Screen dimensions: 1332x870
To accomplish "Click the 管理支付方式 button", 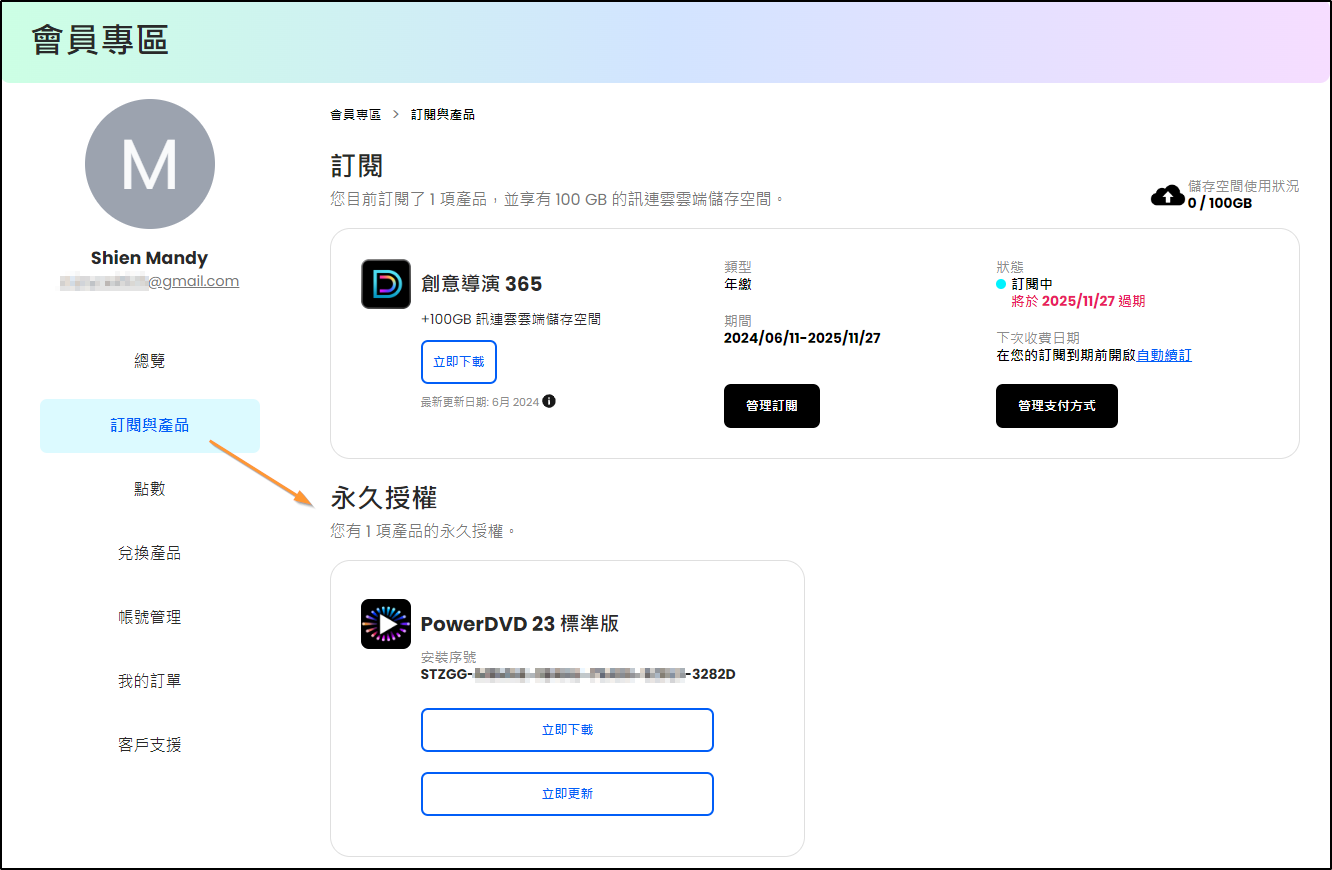I will pos(1057,406).
